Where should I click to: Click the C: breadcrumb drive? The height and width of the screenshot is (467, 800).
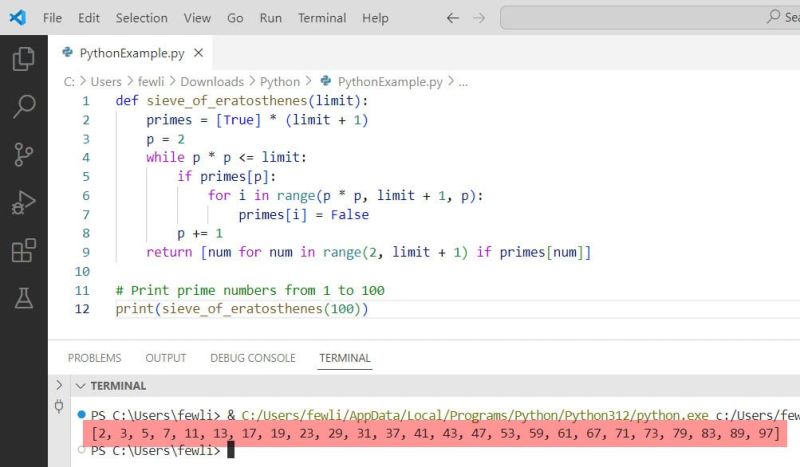(x=69, y=82)
